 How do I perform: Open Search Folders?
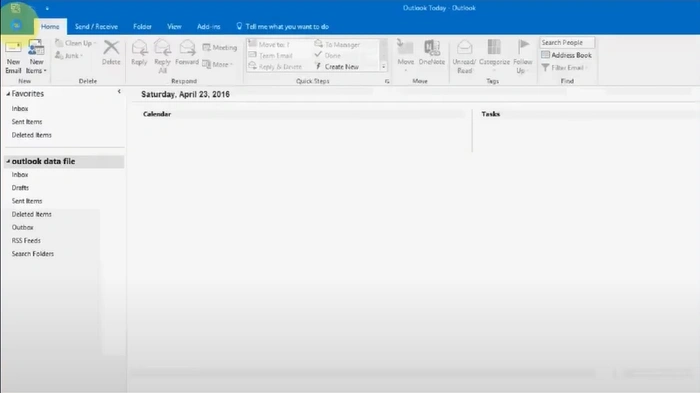(33, 254)
